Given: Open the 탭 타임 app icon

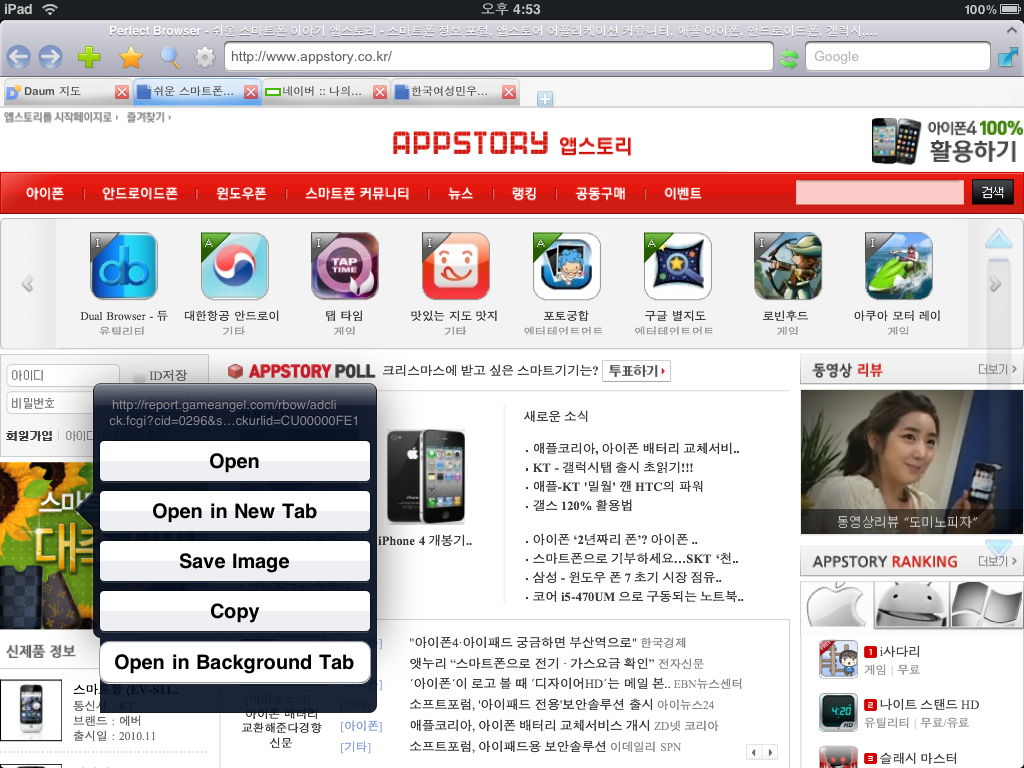Looking at the screenshot, I should point(345,266).
